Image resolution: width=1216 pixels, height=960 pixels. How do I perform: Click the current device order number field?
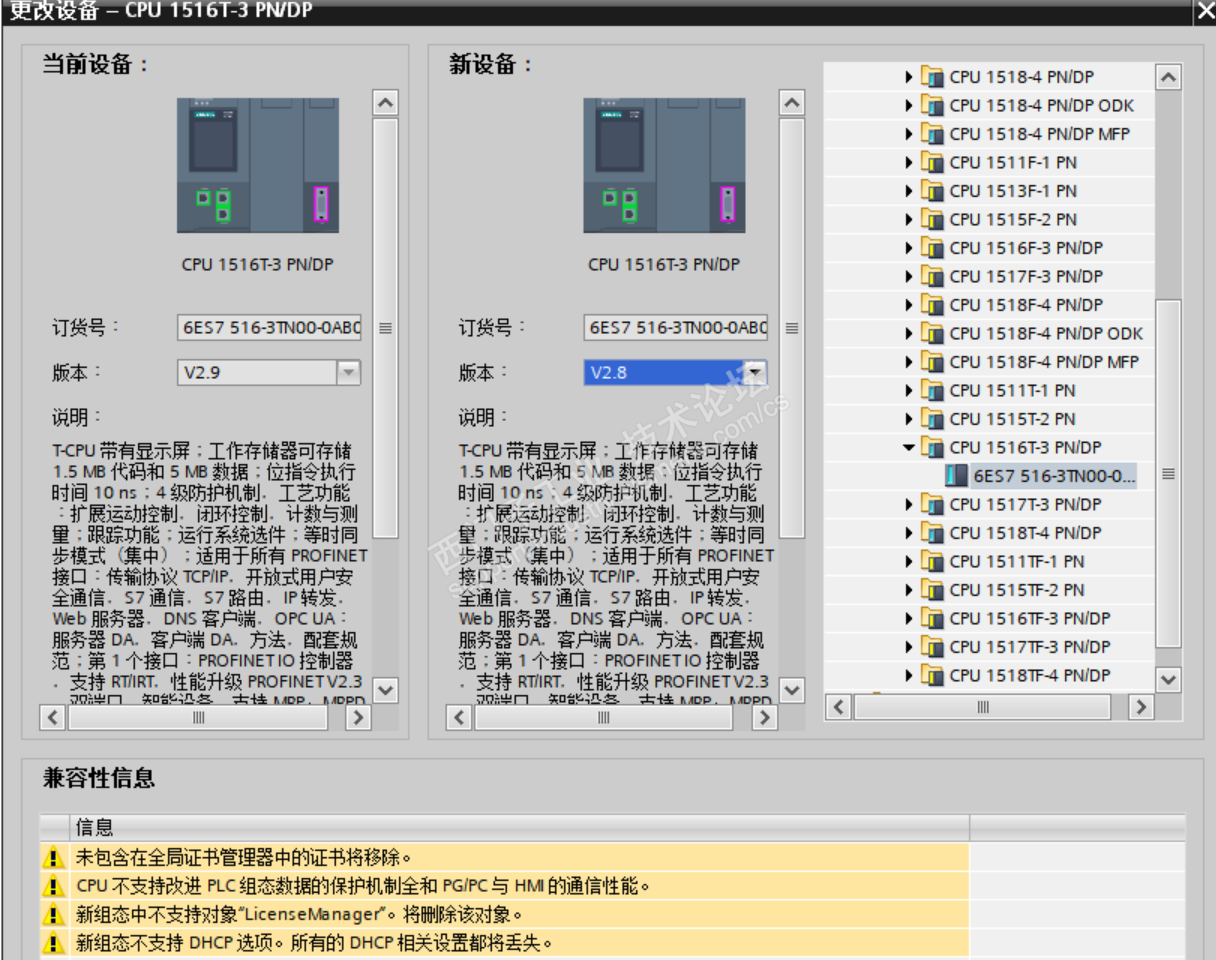(269, 327)
